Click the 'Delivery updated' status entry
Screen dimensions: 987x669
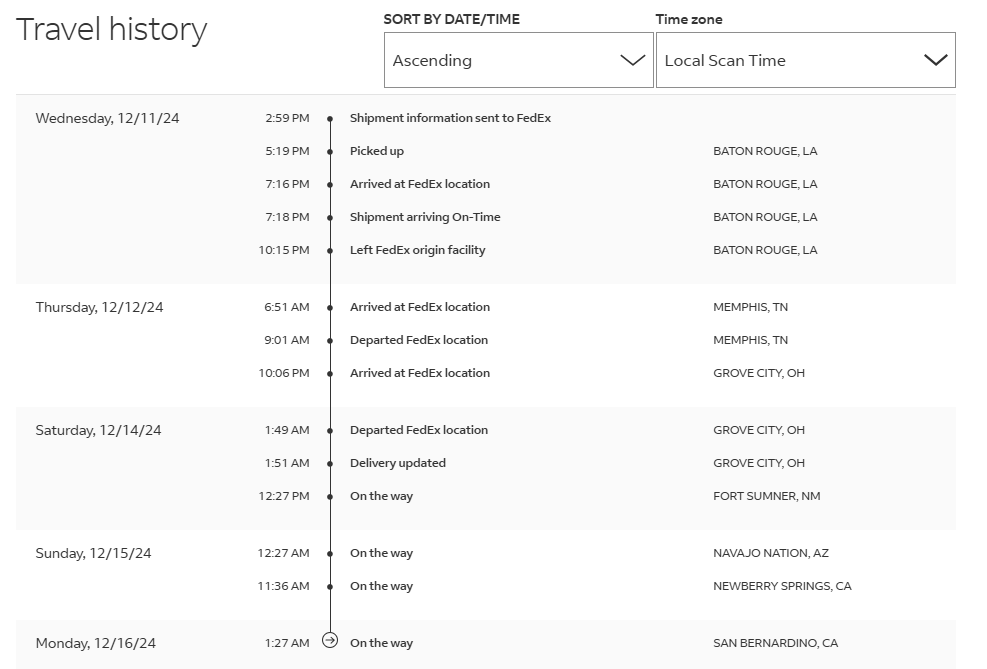(x=398, y=463)
